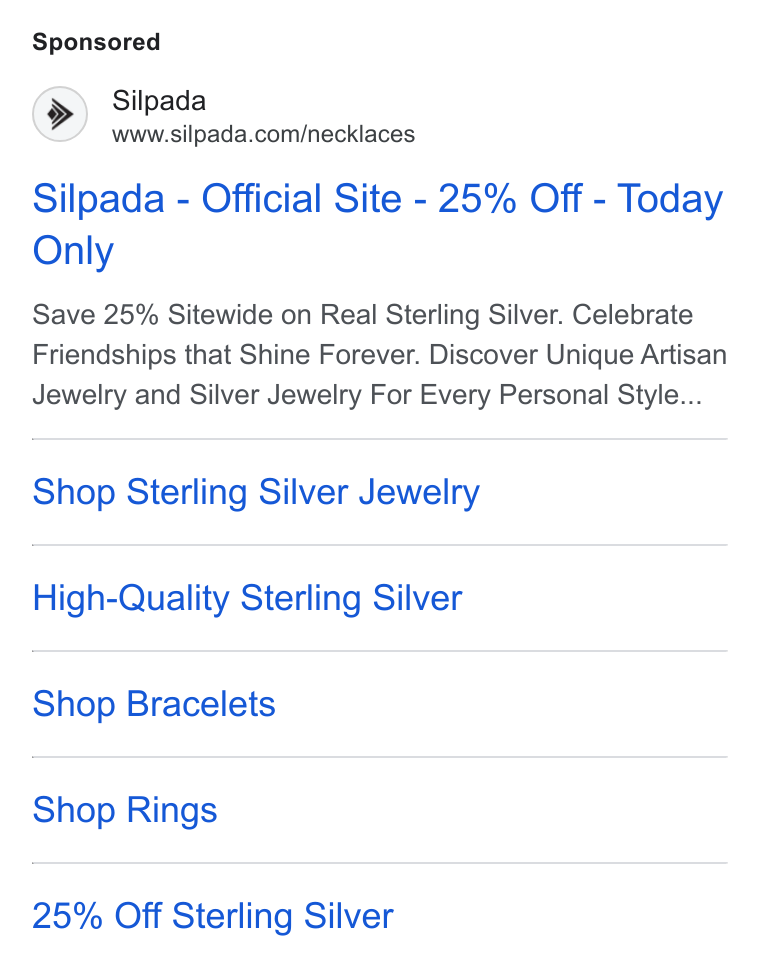The width and height of the screenshot is (760, 968).
Task: Open the Shop Bracelets link
Action: (x=154, y=704)
